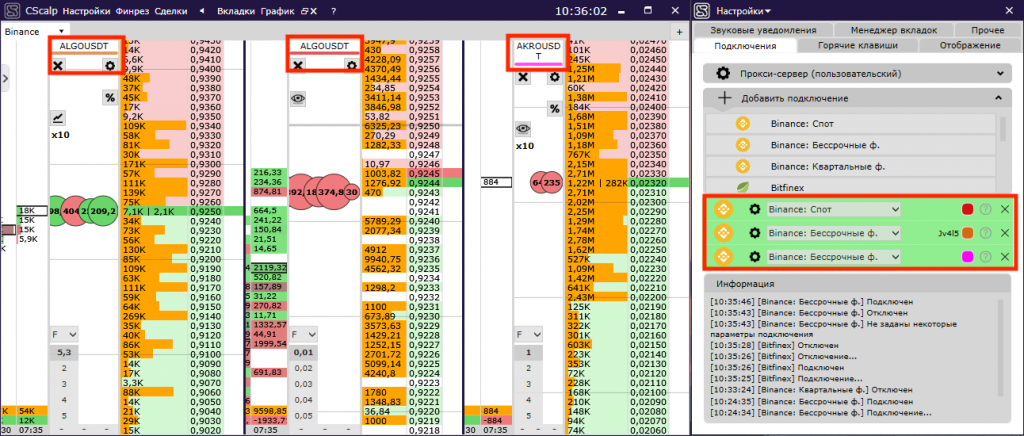Change orange color of Jv4l5 connection
Screen dimensions: 1024x436
coord(968,233)
